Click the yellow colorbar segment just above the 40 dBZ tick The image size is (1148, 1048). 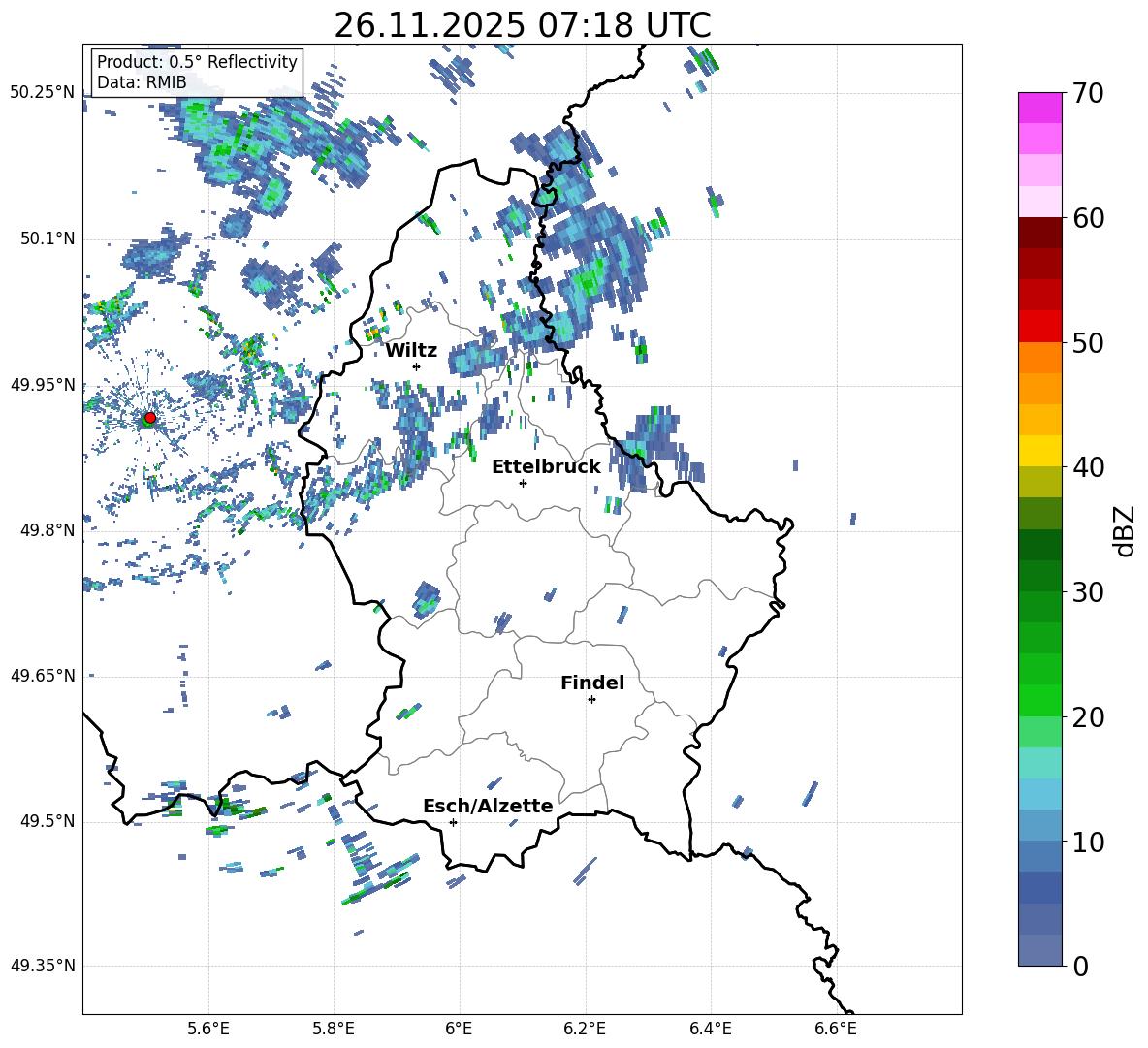[1039, 451]
